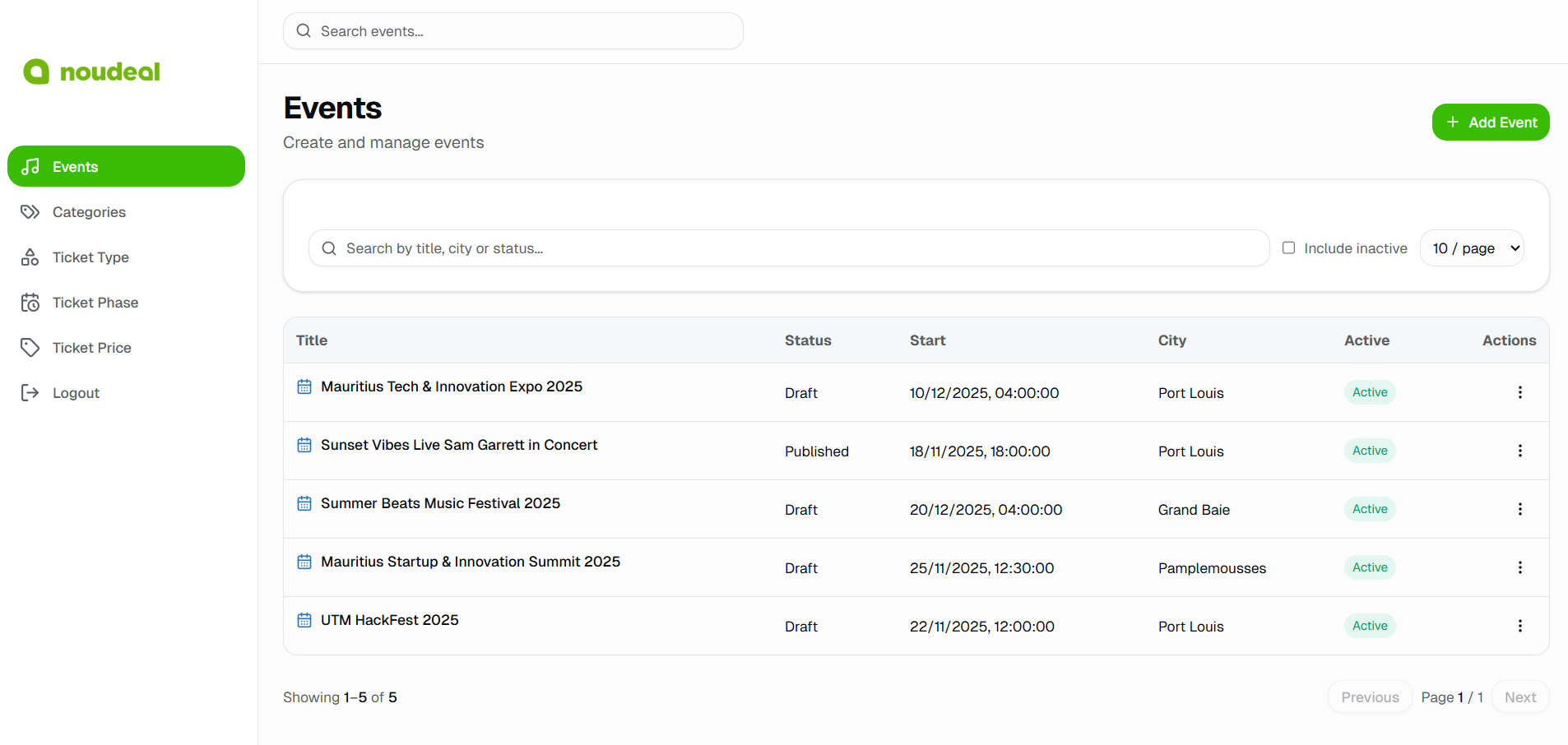1568x745 pixels.
Task: Select the Events music-note sidebar icon
Action: pyautogui.click(x=30, y=166)
